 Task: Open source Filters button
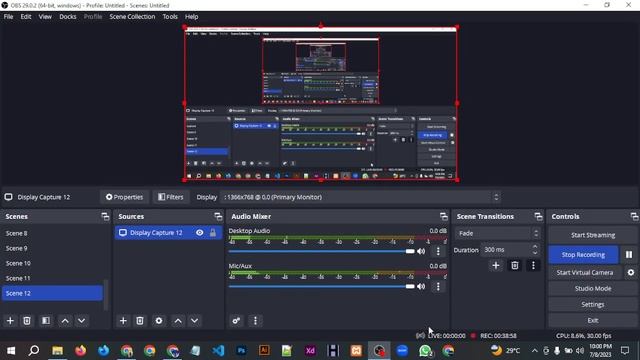(x=171, y=197)
